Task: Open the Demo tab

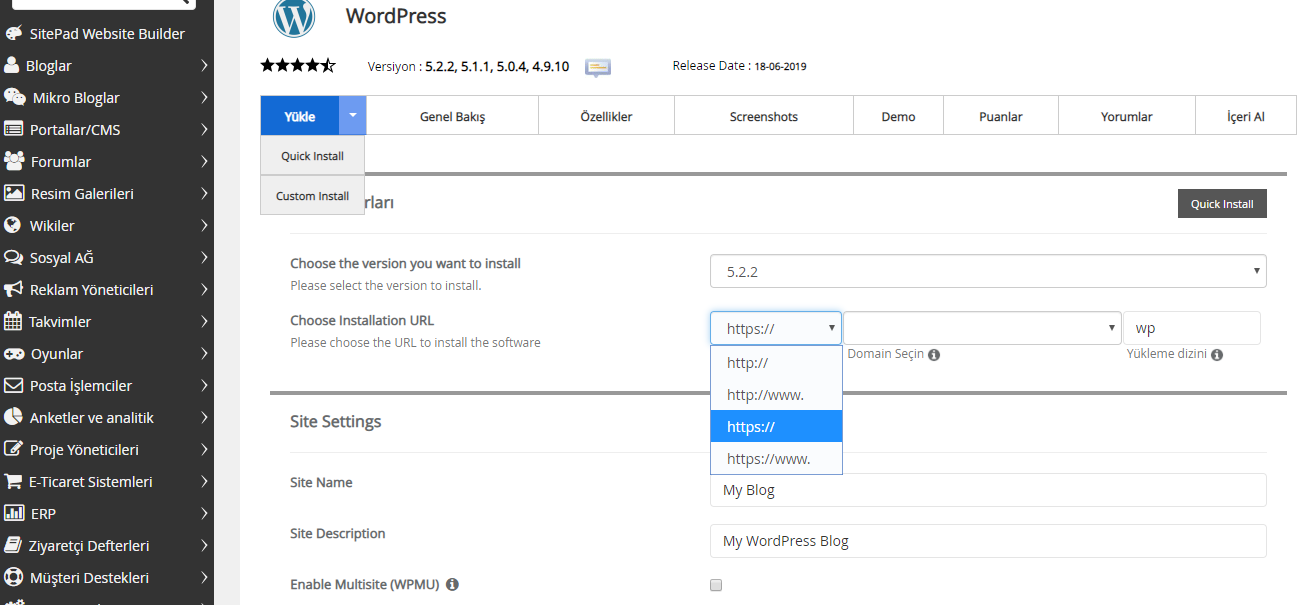Action: pos(899,116)
